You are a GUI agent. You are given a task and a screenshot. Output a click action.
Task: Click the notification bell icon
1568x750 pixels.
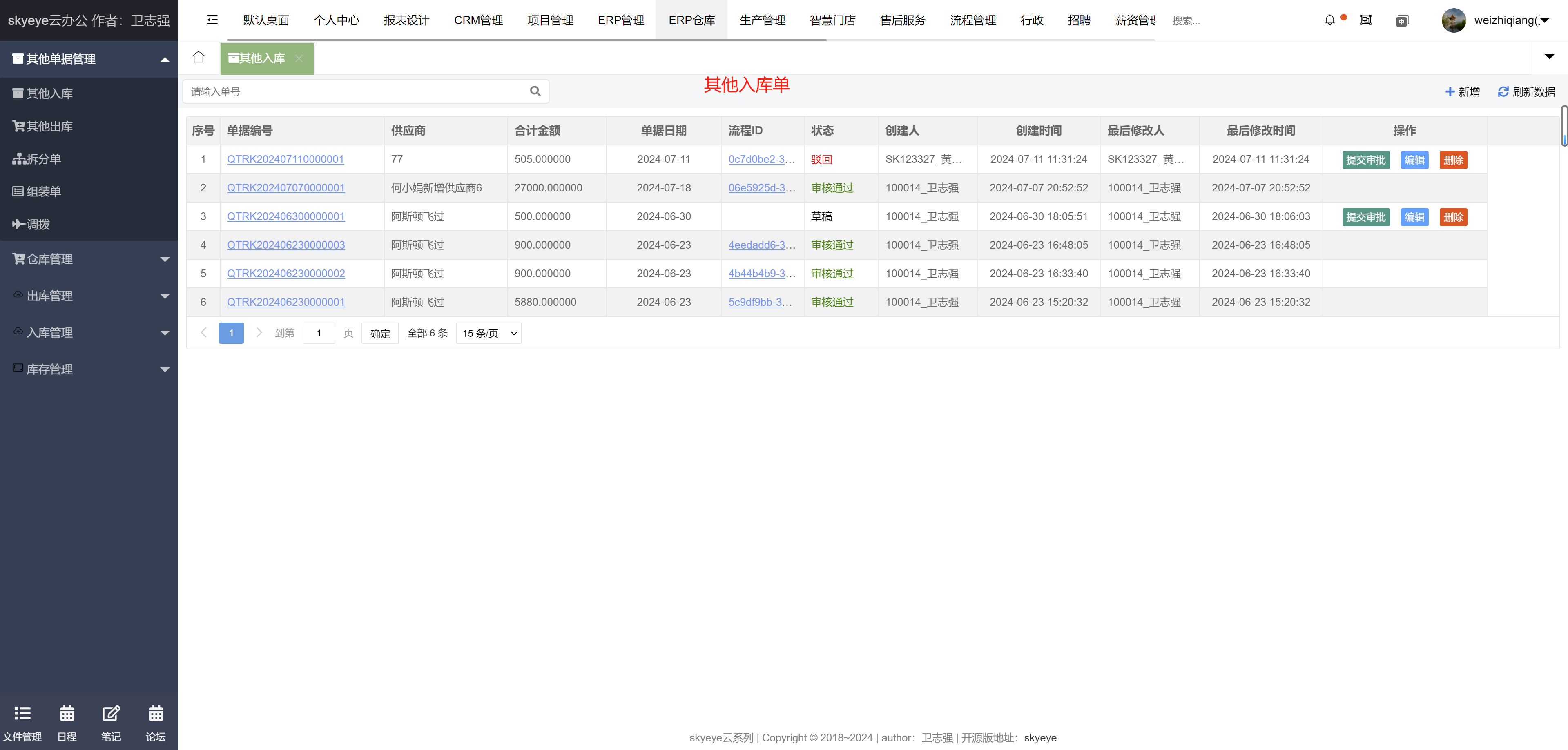click(1329, 20)
